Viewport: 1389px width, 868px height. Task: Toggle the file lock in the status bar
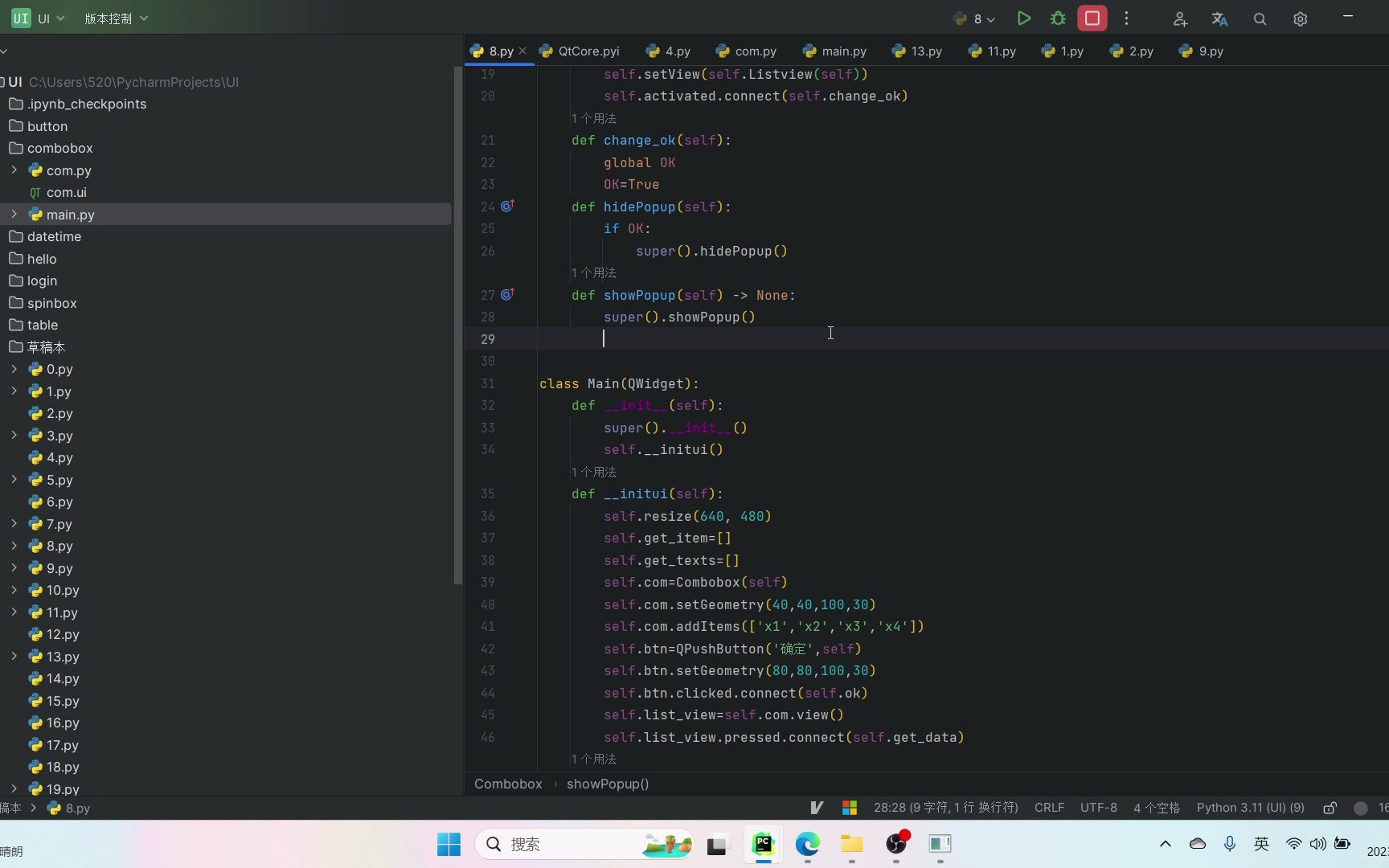[x=1330, y=807]
